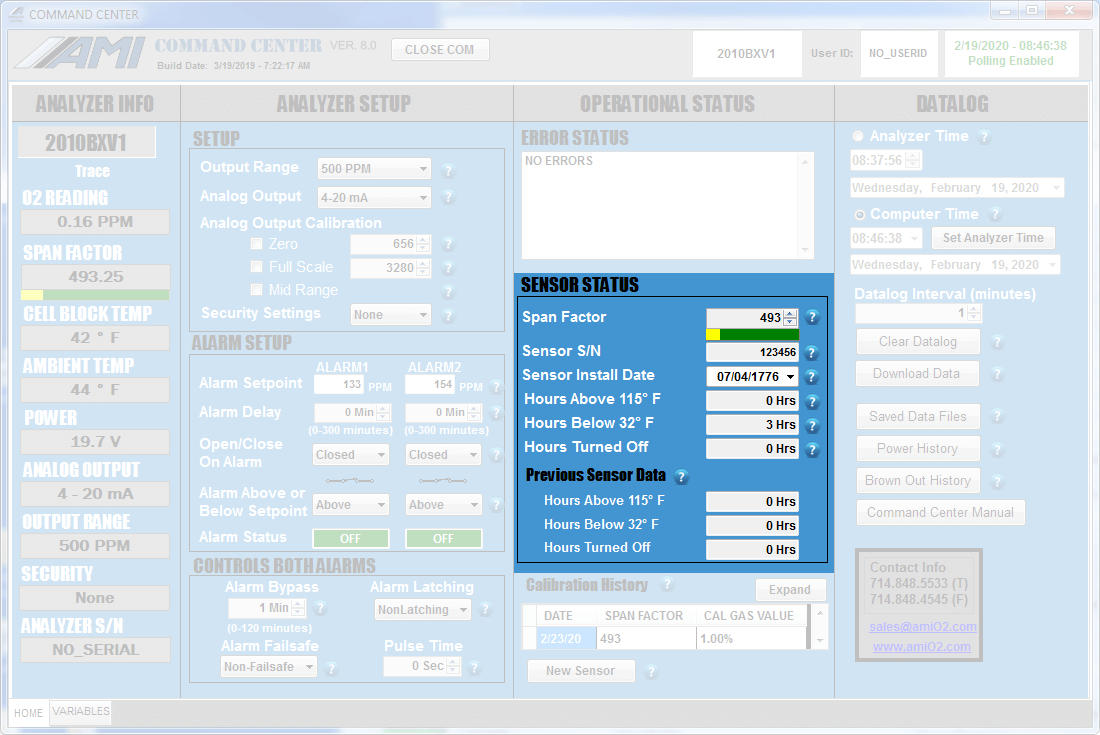Switch to the VARIABLES tab

pos(81,711)
